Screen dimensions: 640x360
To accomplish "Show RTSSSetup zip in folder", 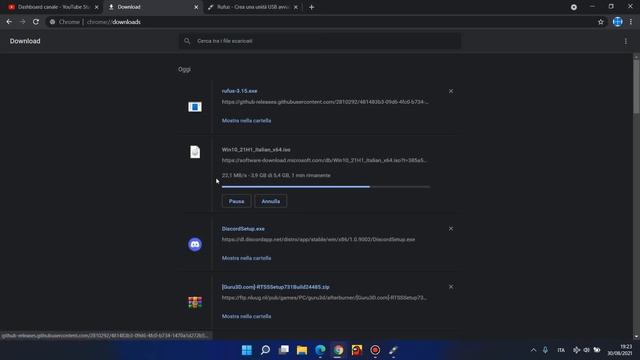I will [x=246, y=316].
